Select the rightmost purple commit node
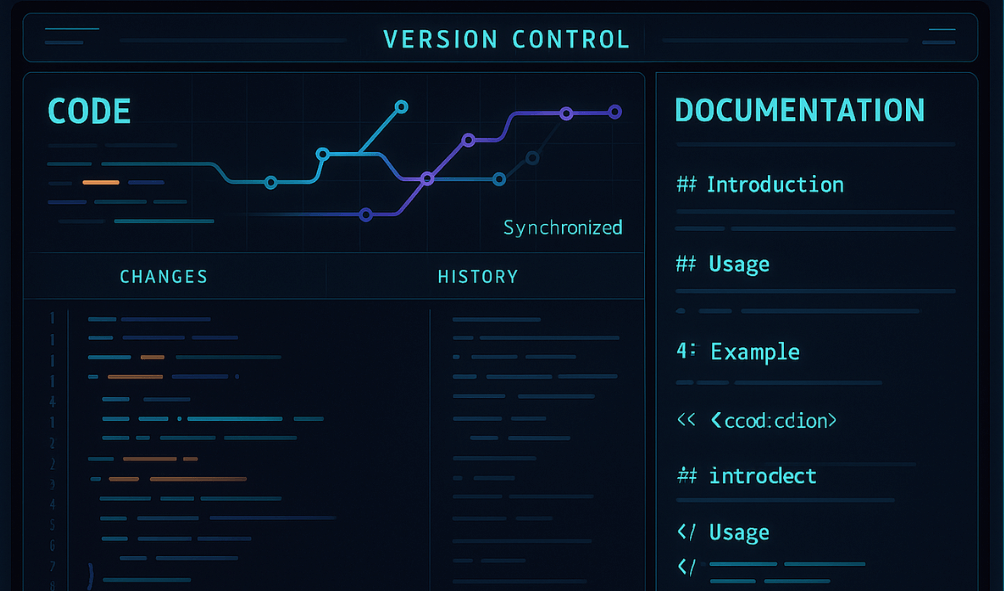 [615, 112]
